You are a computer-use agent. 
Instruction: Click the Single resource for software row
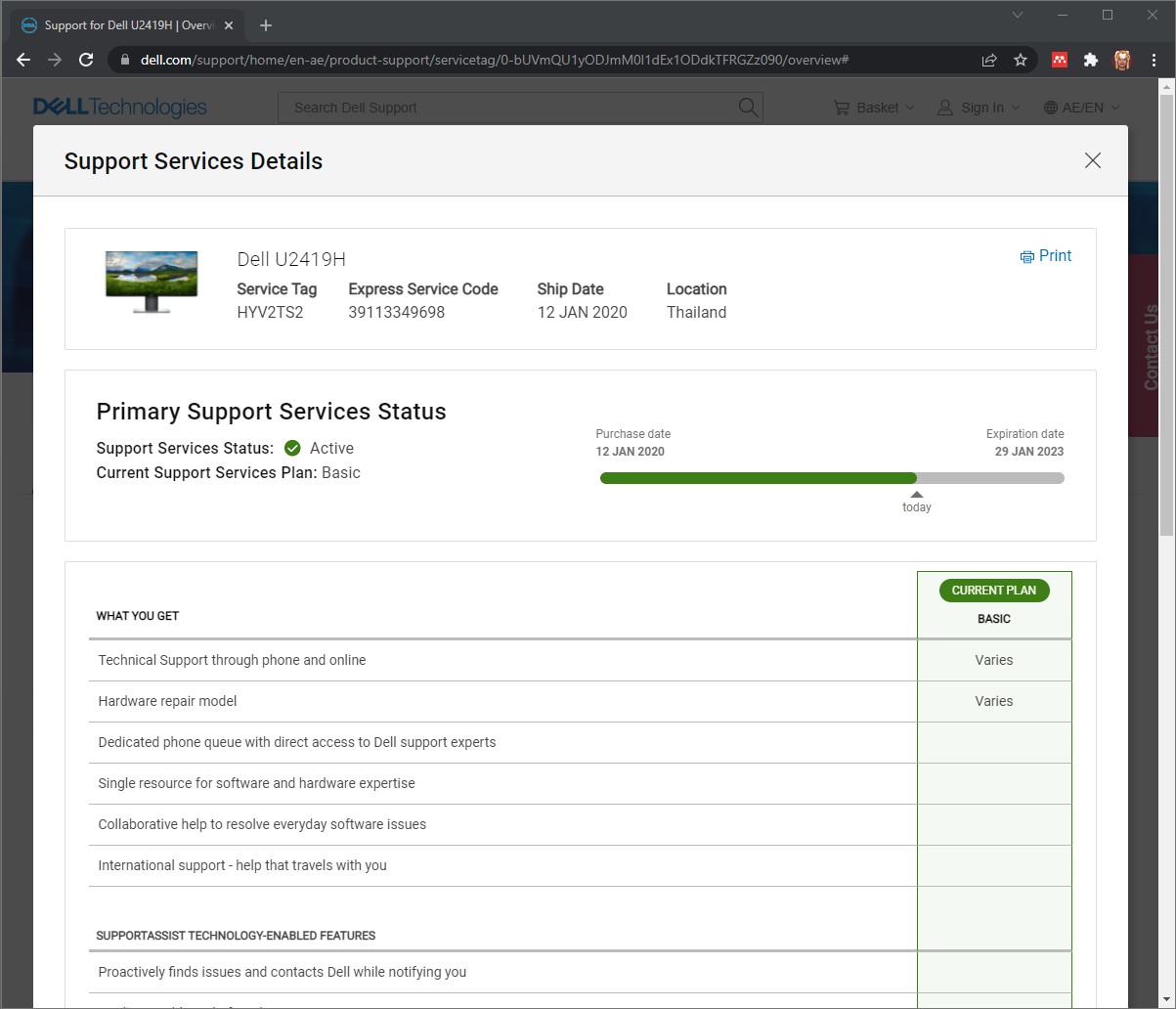coord(581,783)
